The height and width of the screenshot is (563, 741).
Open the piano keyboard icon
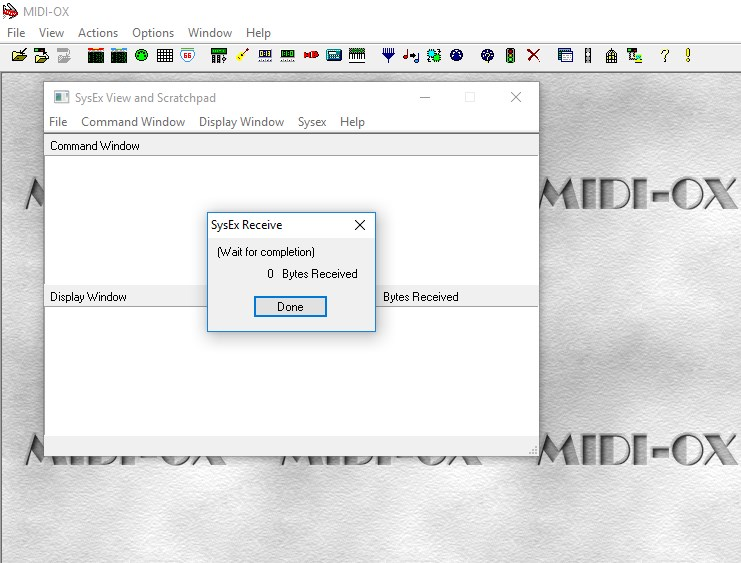coord(357,55)
